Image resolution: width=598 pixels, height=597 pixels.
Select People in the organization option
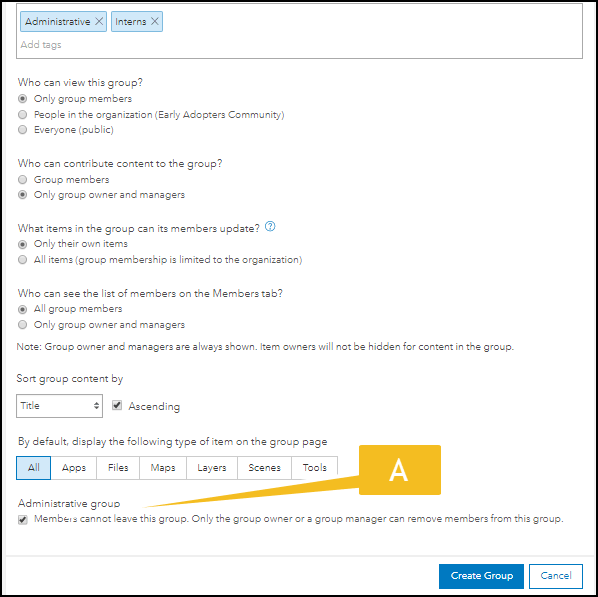(x=23, y=114)
